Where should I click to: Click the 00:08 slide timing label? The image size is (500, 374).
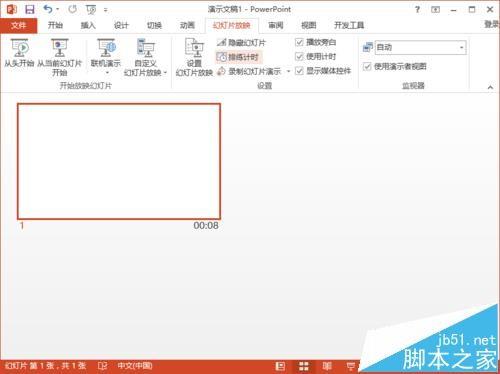(x=206, y=226)
